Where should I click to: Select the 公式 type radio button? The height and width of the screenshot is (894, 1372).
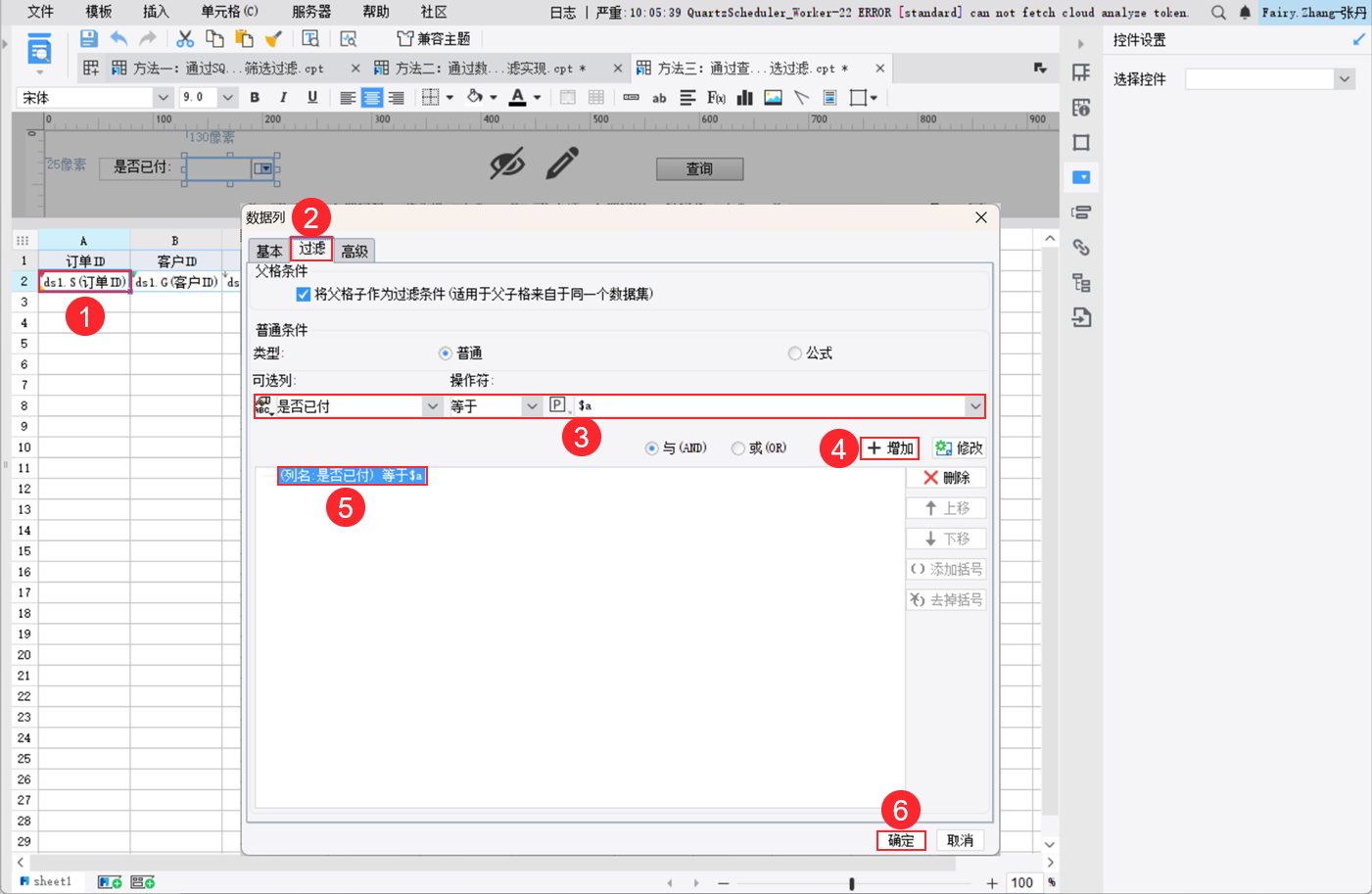click(795, 353)
